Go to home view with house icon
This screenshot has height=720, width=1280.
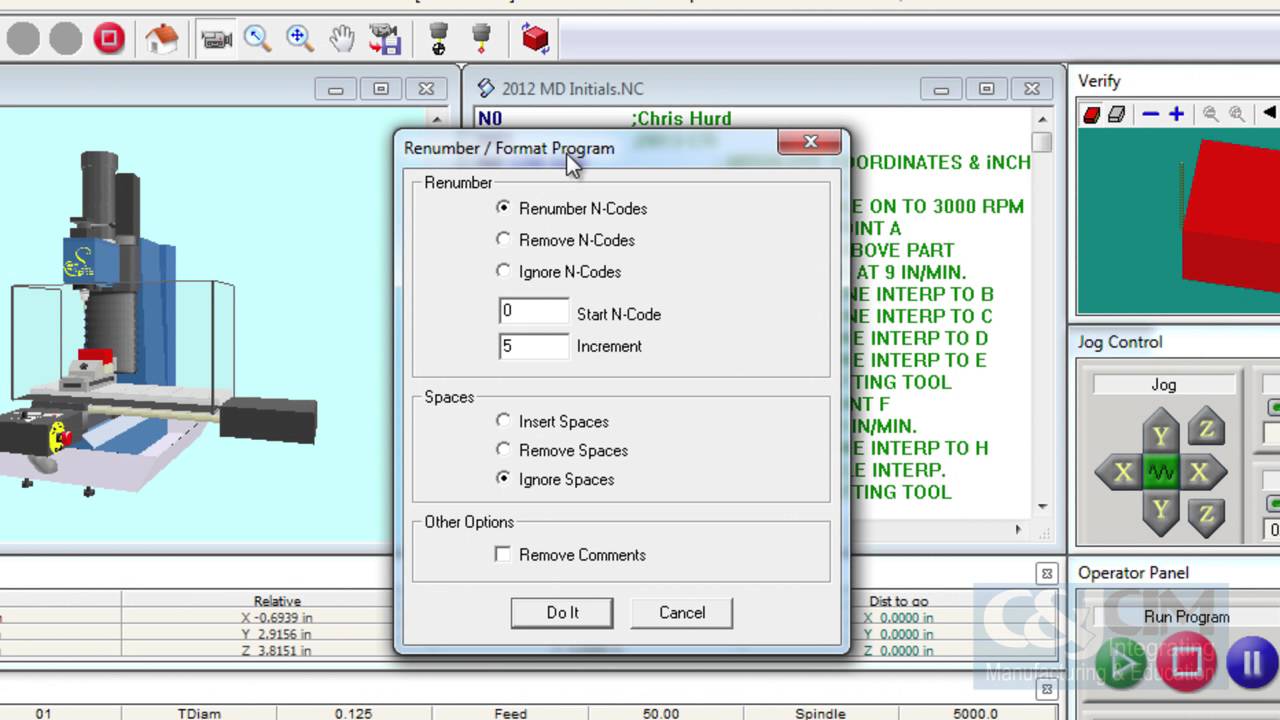pos(161,39)
